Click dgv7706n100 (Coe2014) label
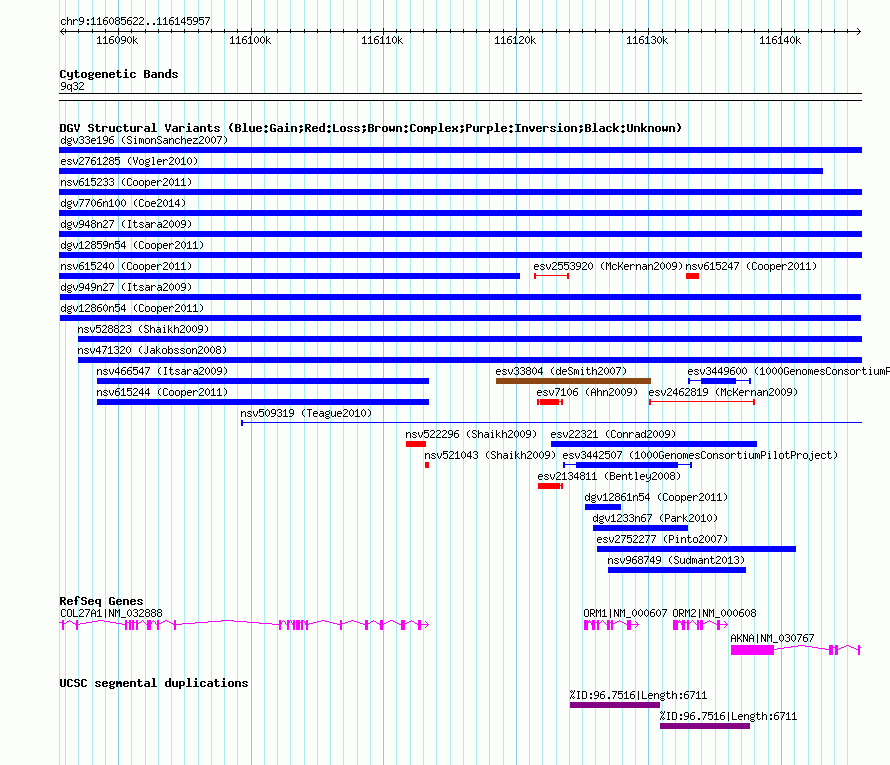The width and height of the screenshot is (890, 765). pos(123,203)
